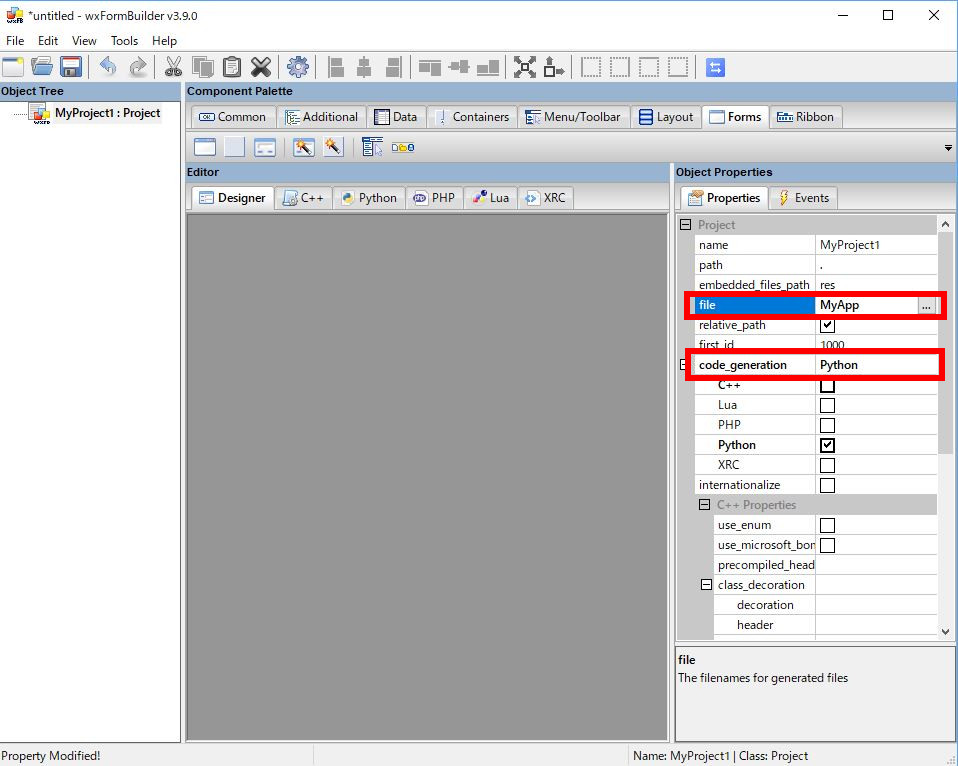This screenshot has width=958, height=766.
Task: Generate code with the gear icon
Action: pyautogui.click(x=298, y=67)
